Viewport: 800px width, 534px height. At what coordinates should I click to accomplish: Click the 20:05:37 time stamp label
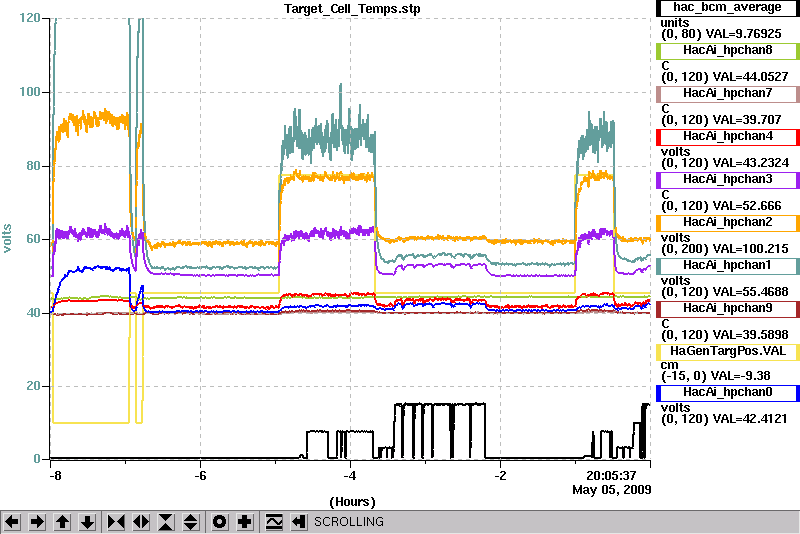pyautogui.click(x=611, y=476)
